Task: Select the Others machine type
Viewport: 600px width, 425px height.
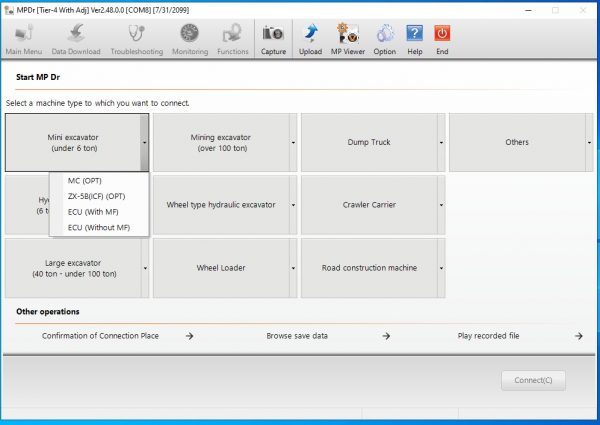Action: click(517, 142)
